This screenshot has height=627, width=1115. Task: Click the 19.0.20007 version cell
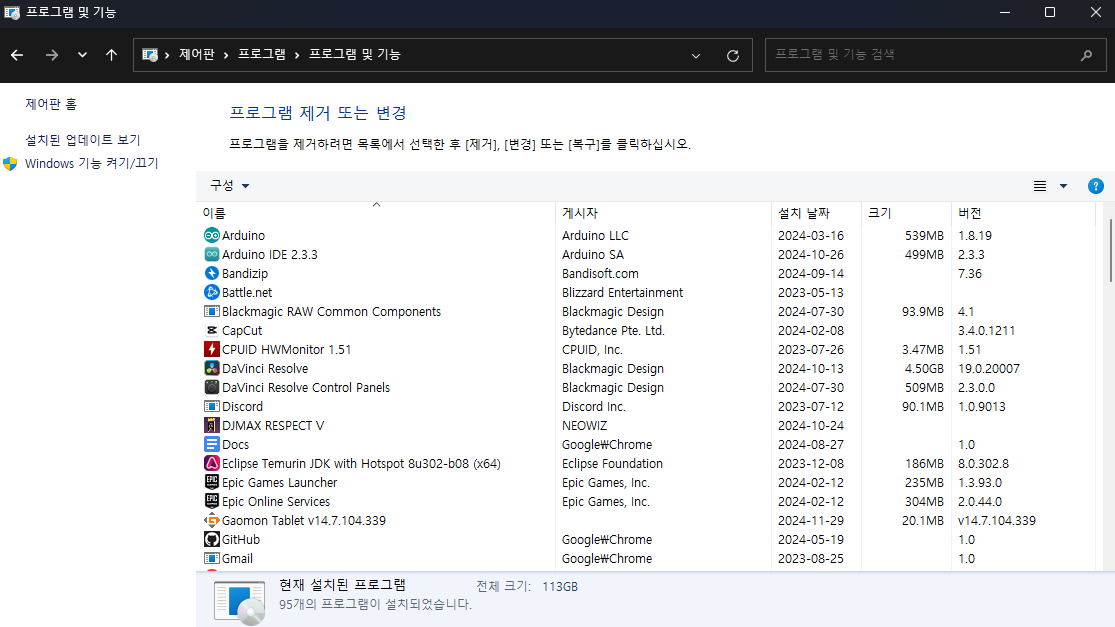click(x=988, y=368)
